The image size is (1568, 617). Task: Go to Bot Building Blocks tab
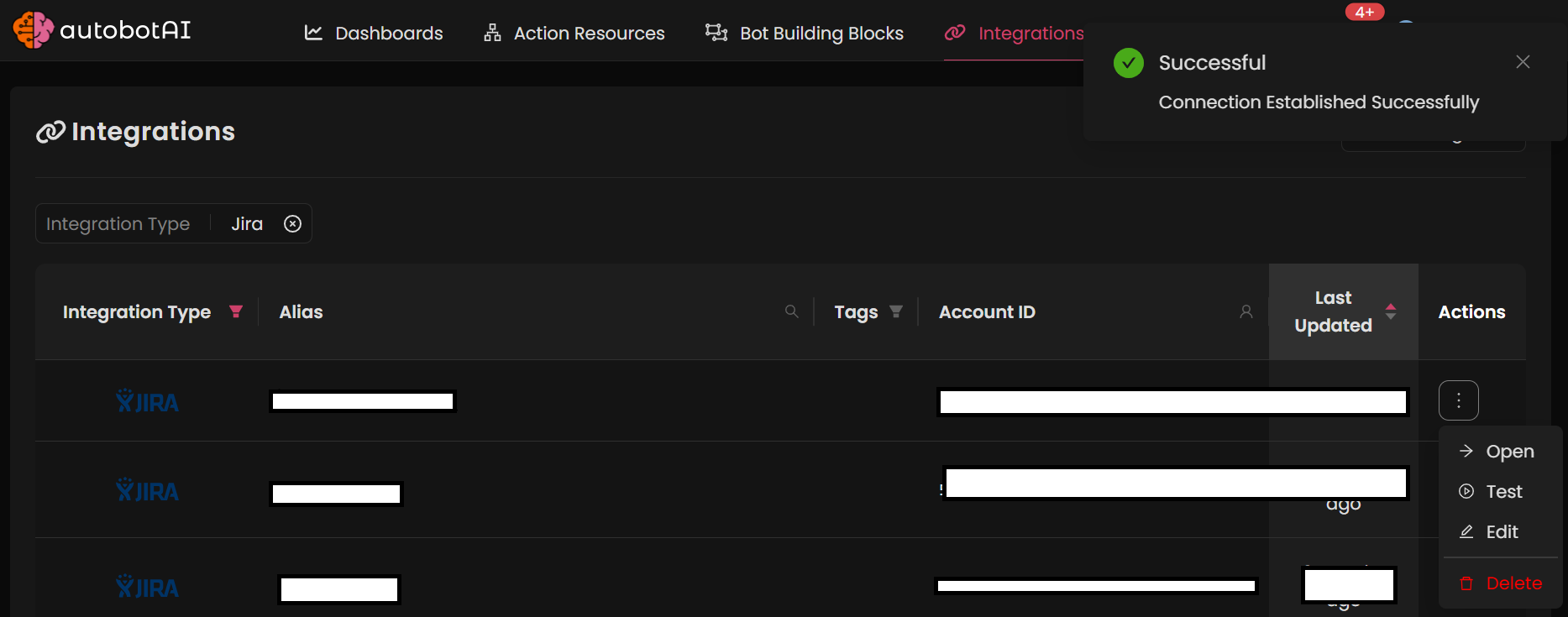coord(804,33)
